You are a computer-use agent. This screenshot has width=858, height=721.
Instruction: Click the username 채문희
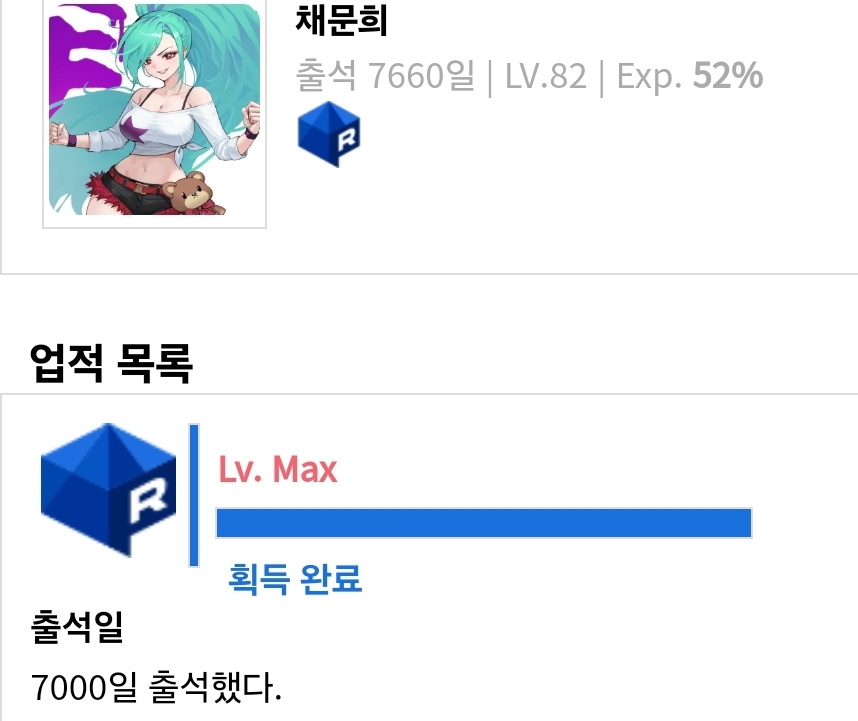341,21
